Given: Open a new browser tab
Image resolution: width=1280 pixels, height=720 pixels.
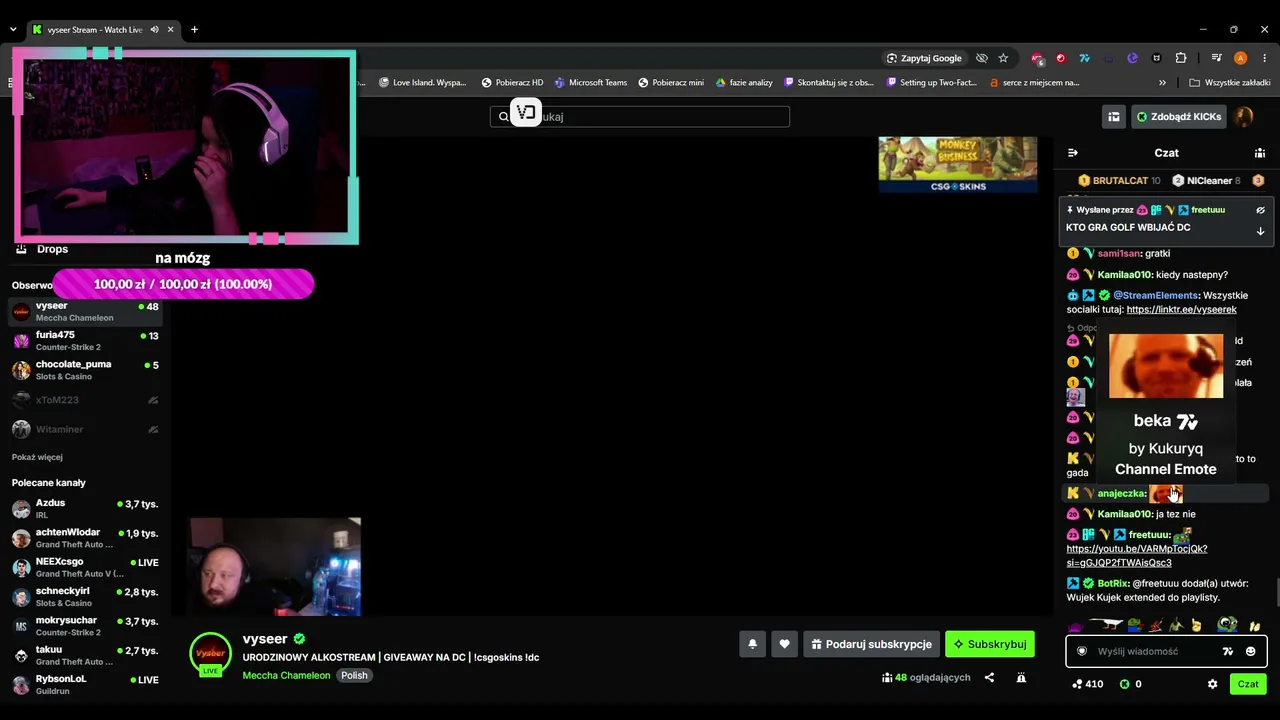Looking at the screenshot, I should click(194, 30).
